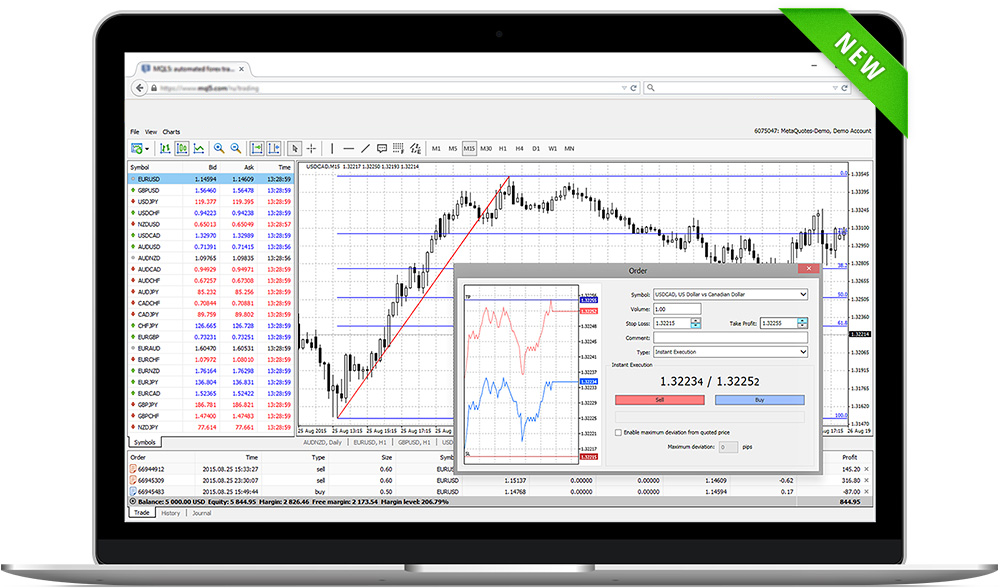
Task: Close the MQL5 browser tab
Action: point(242,69)
